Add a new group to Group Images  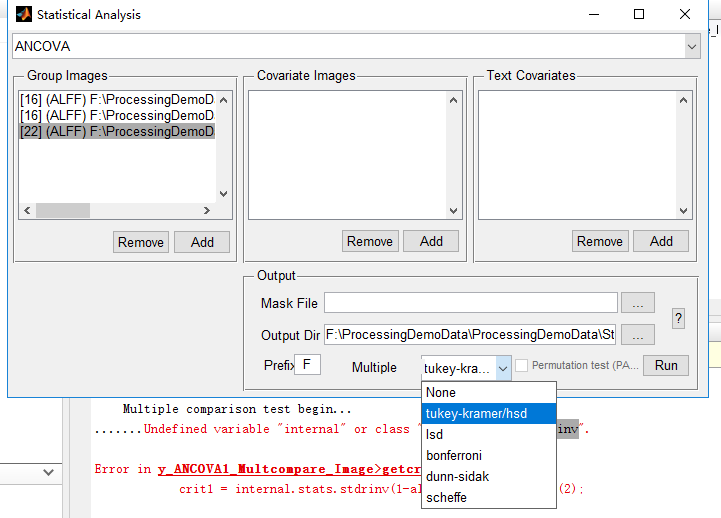[202, 242]
